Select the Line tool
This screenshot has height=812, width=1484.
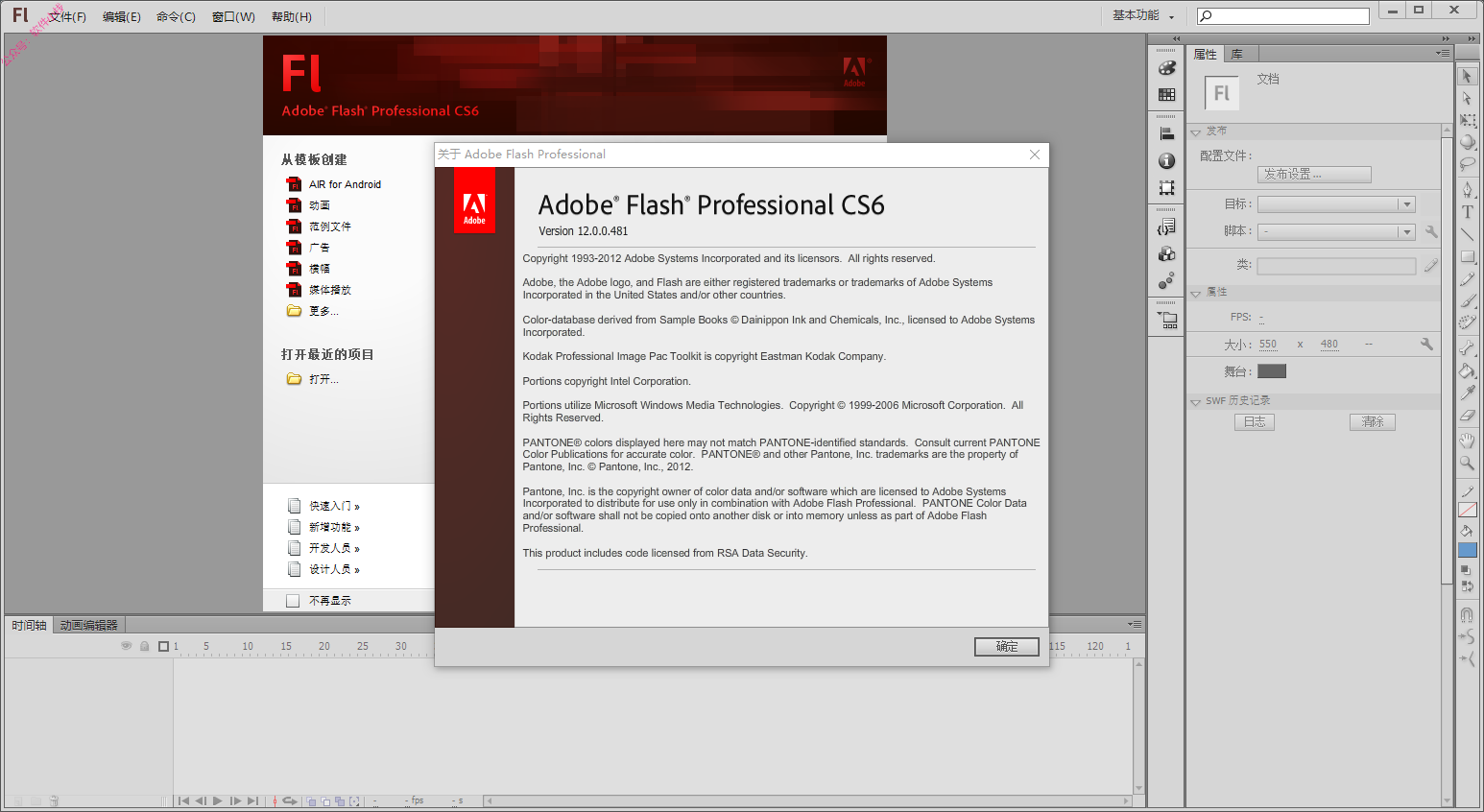tap(1467, 234)
